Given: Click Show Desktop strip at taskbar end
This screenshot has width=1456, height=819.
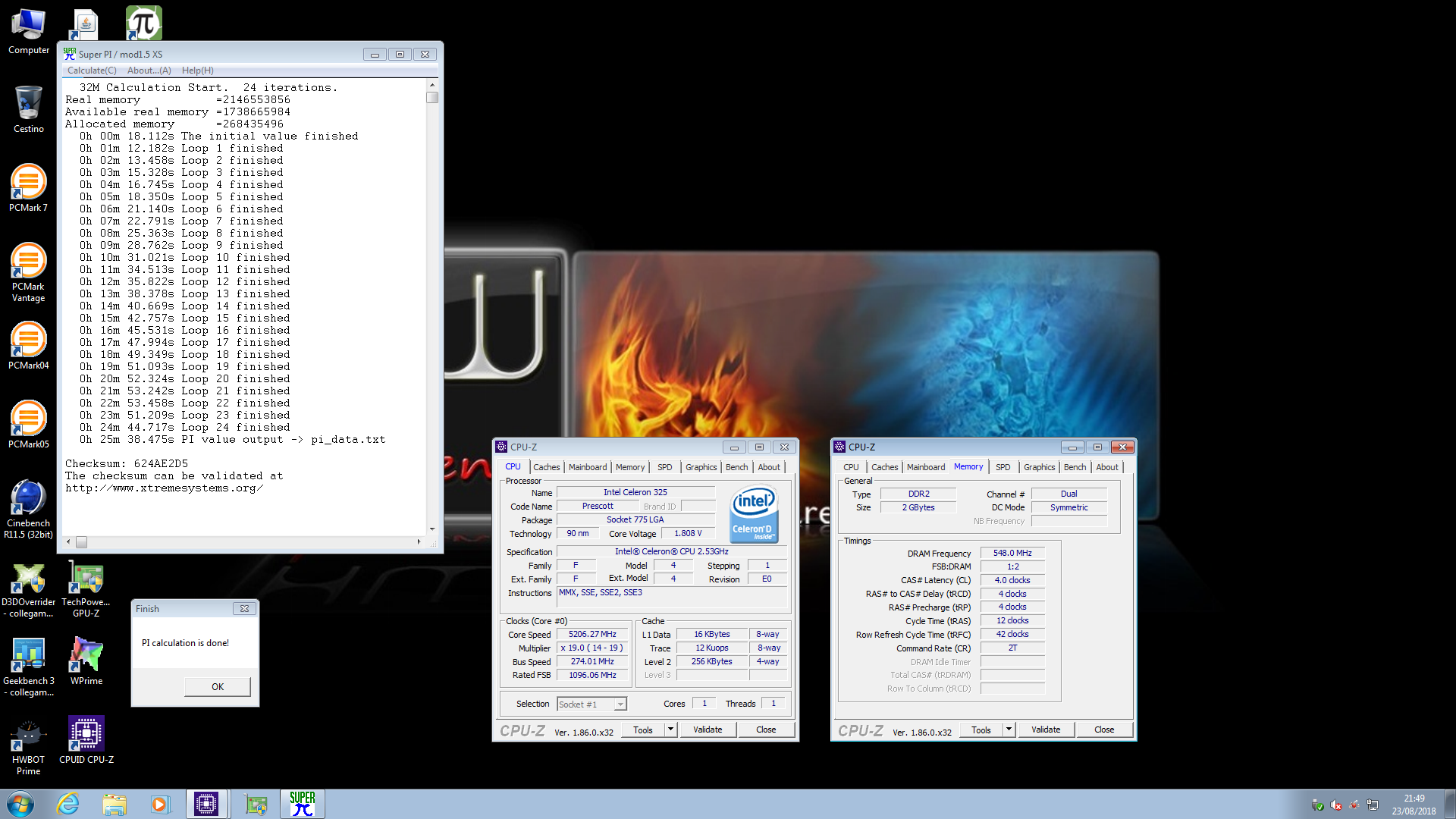Looking at the screenshot, I should coord(1450,804).
